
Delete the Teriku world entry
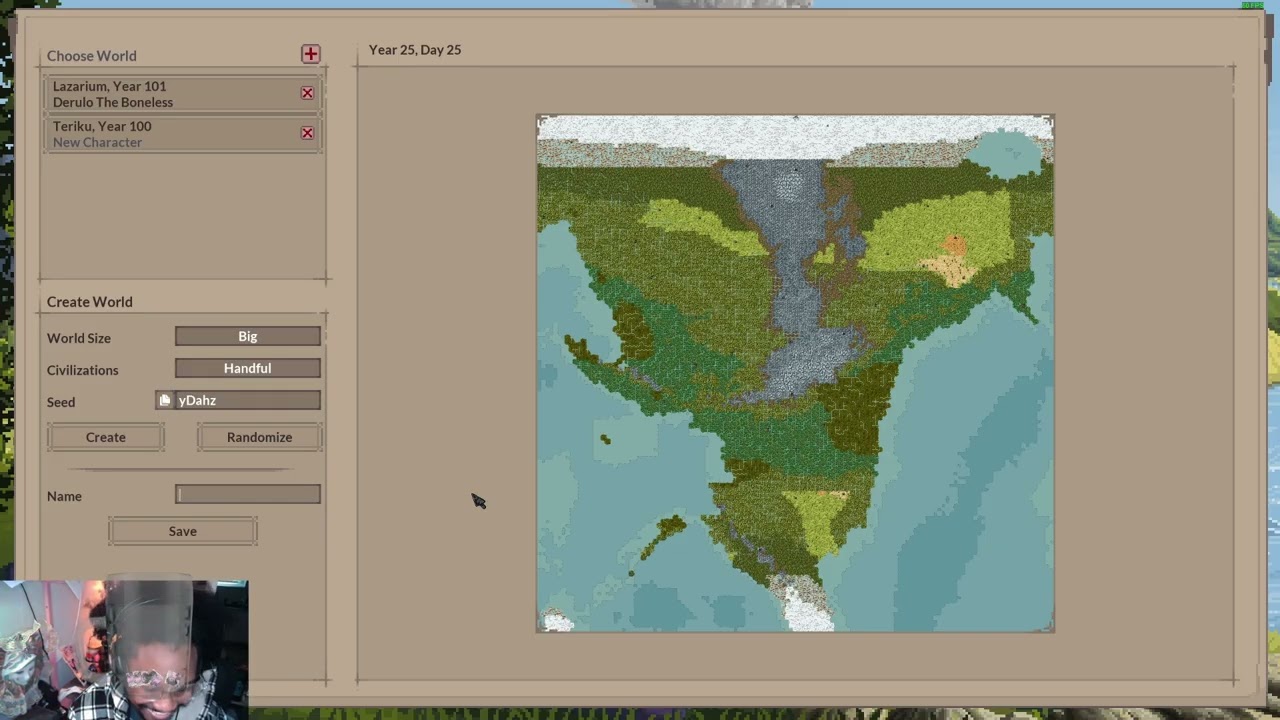pos(307,133)
